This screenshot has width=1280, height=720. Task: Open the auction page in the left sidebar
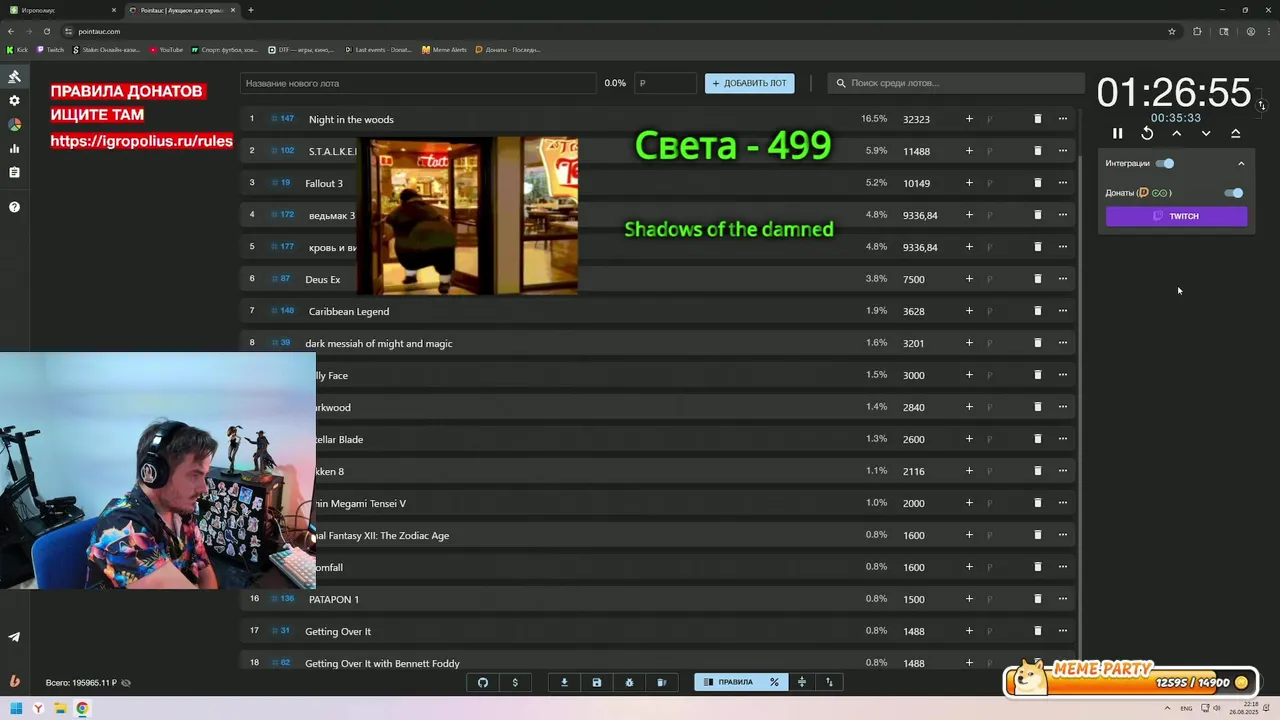pos(14,77)
